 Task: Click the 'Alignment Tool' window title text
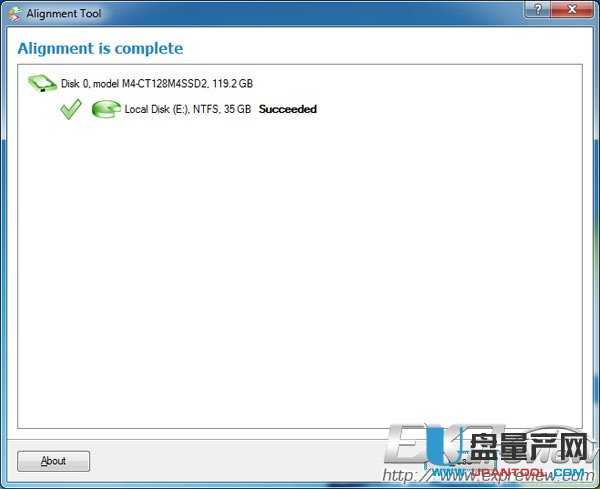click(64, 14)
